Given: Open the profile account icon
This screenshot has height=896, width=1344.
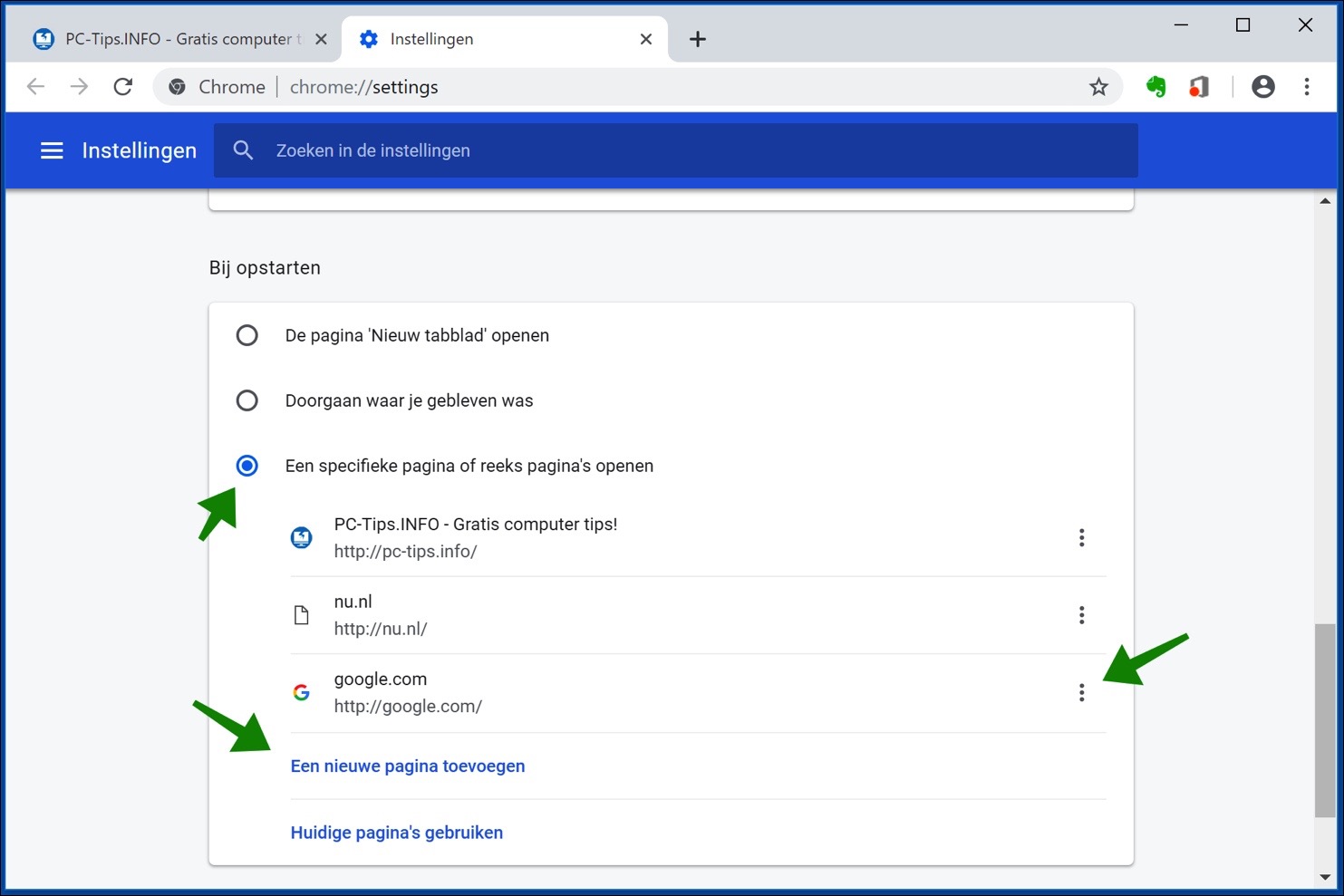Looking at the screenshot, I should [1262, 87].
